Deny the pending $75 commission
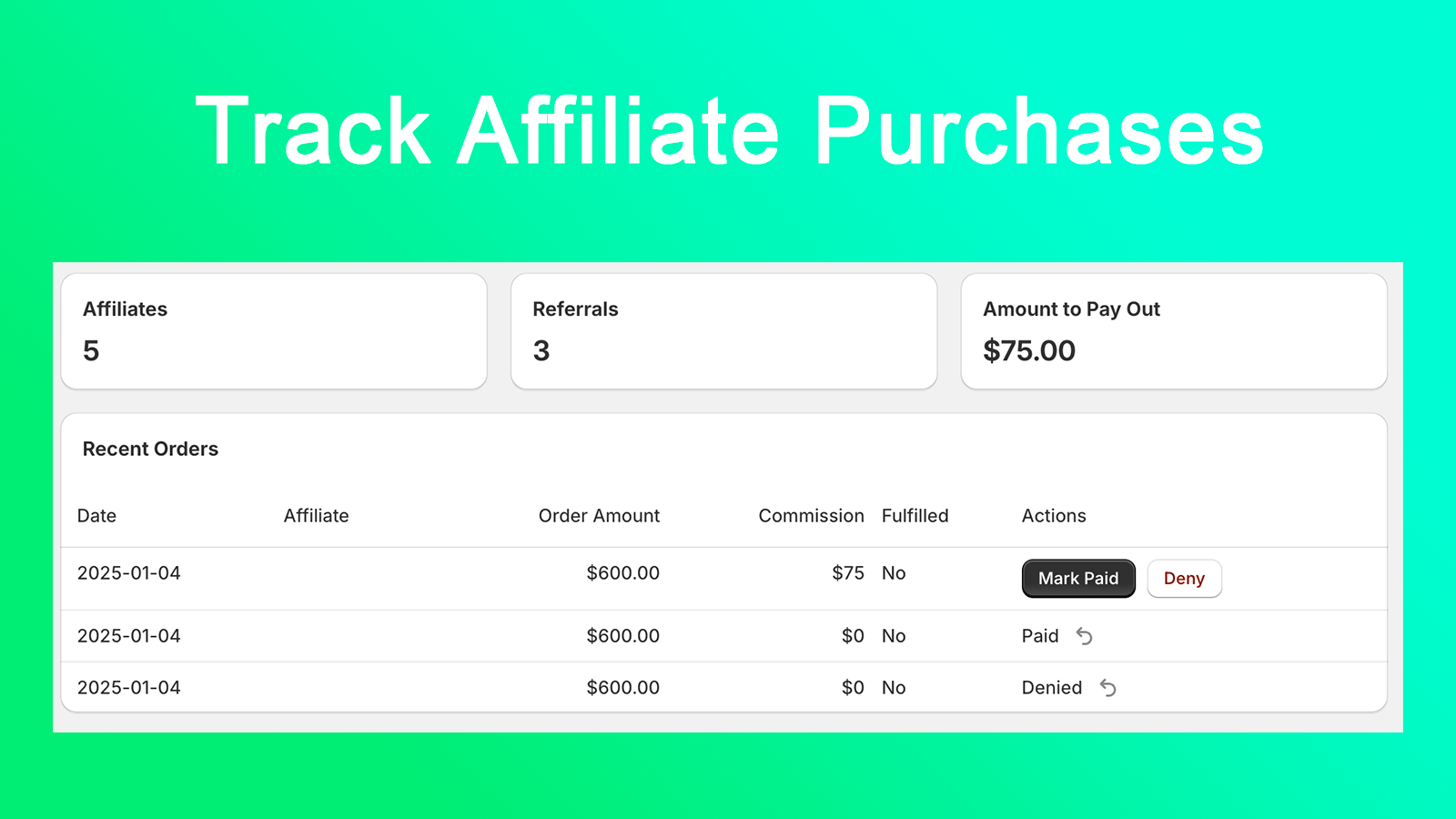 point(1184,579)
